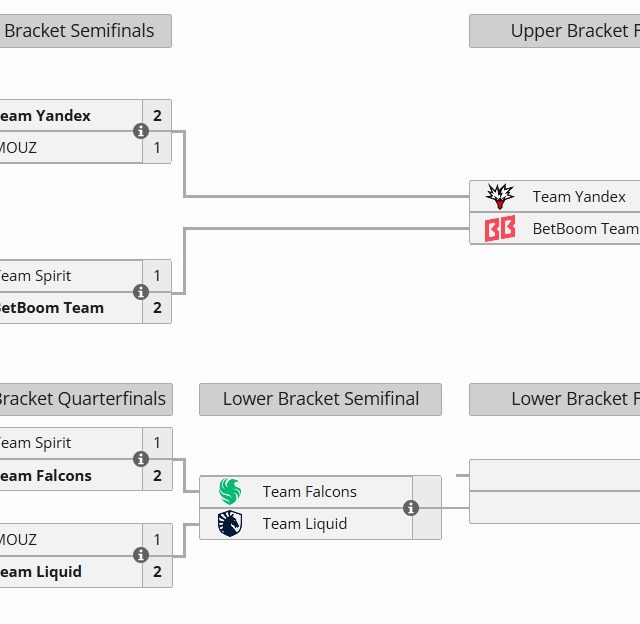Show details for Team Spirit vs Team Falcons
This screenshot has height=624, width=640.
pos(141,459)
